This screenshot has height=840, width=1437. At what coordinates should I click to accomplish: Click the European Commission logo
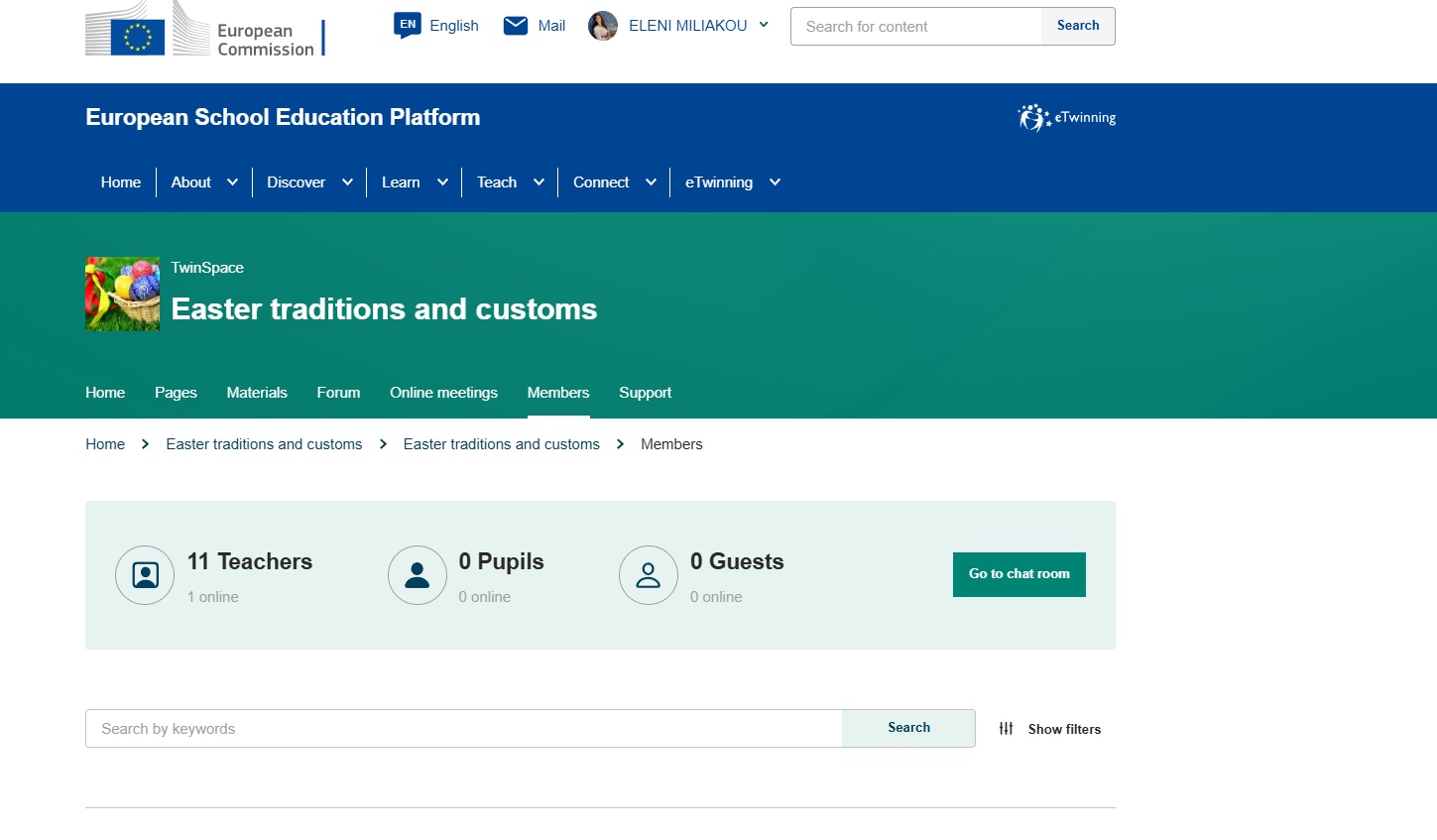pyautogui.click(x=203, y=30)
